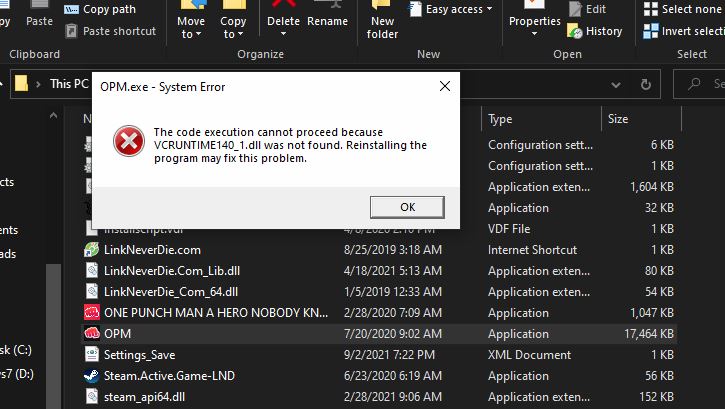Click the Edit button in Open group

click(x=588, y=9)
